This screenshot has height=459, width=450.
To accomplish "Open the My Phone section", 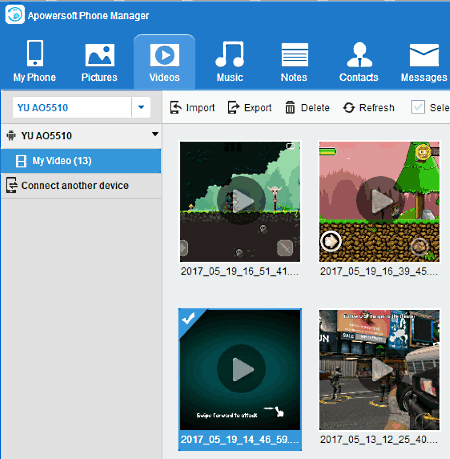I will [x=35, y=61].
